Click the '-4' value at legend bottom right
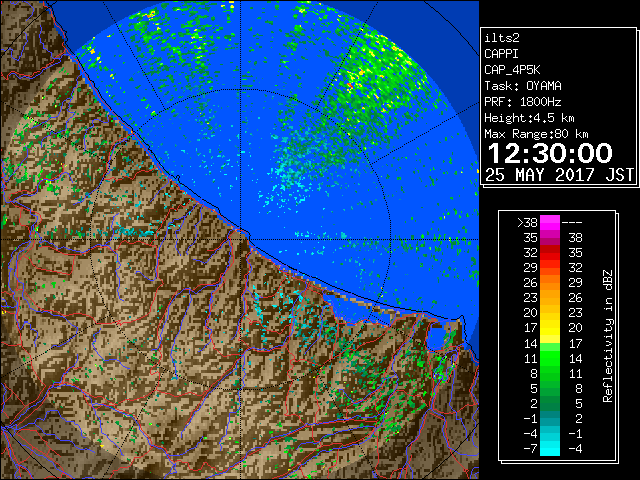640x480 pixels. click(x=575, y=449)
